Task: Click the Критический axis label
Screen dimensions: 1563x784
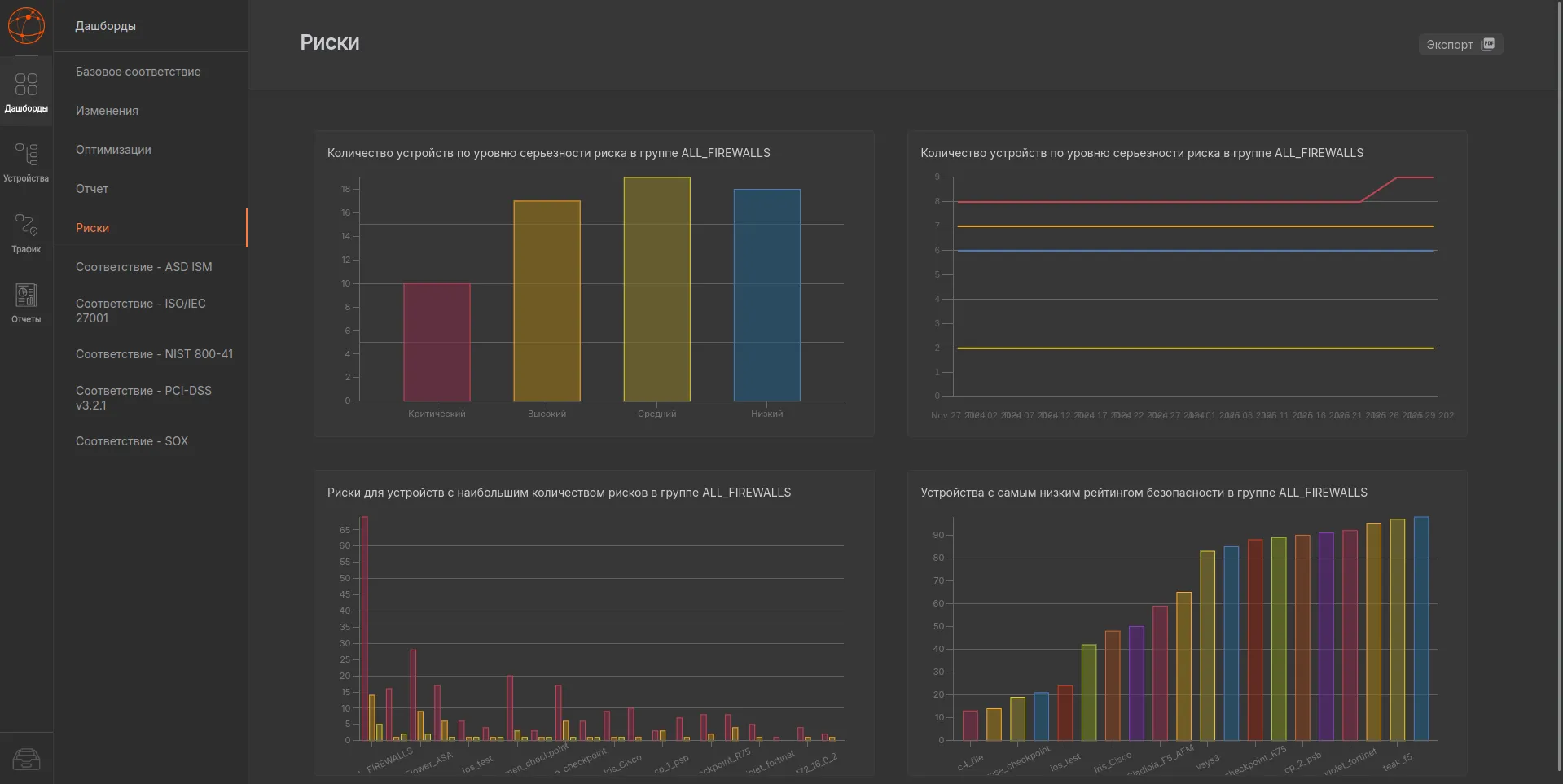Action: pos(437,414)
